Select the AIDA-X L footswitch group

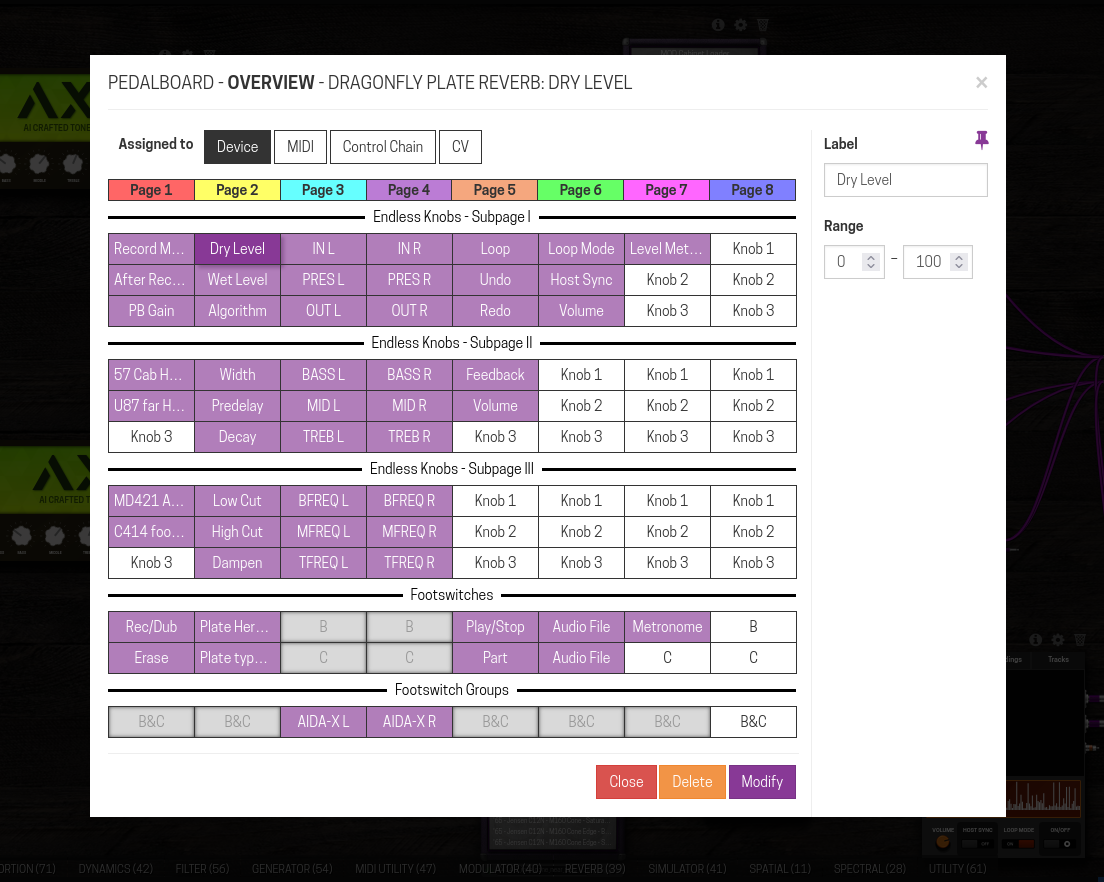coord(323,722)
